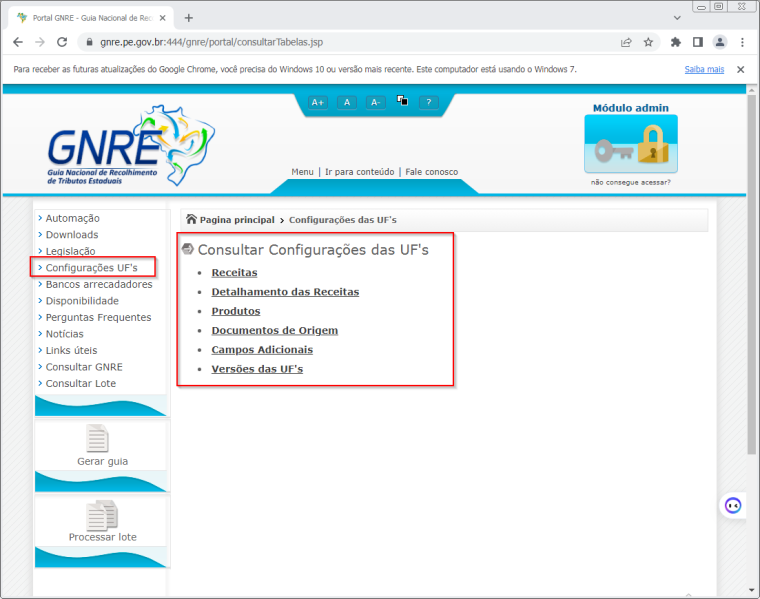
Task: Click browser forward arrow
Action: [40, 42]
